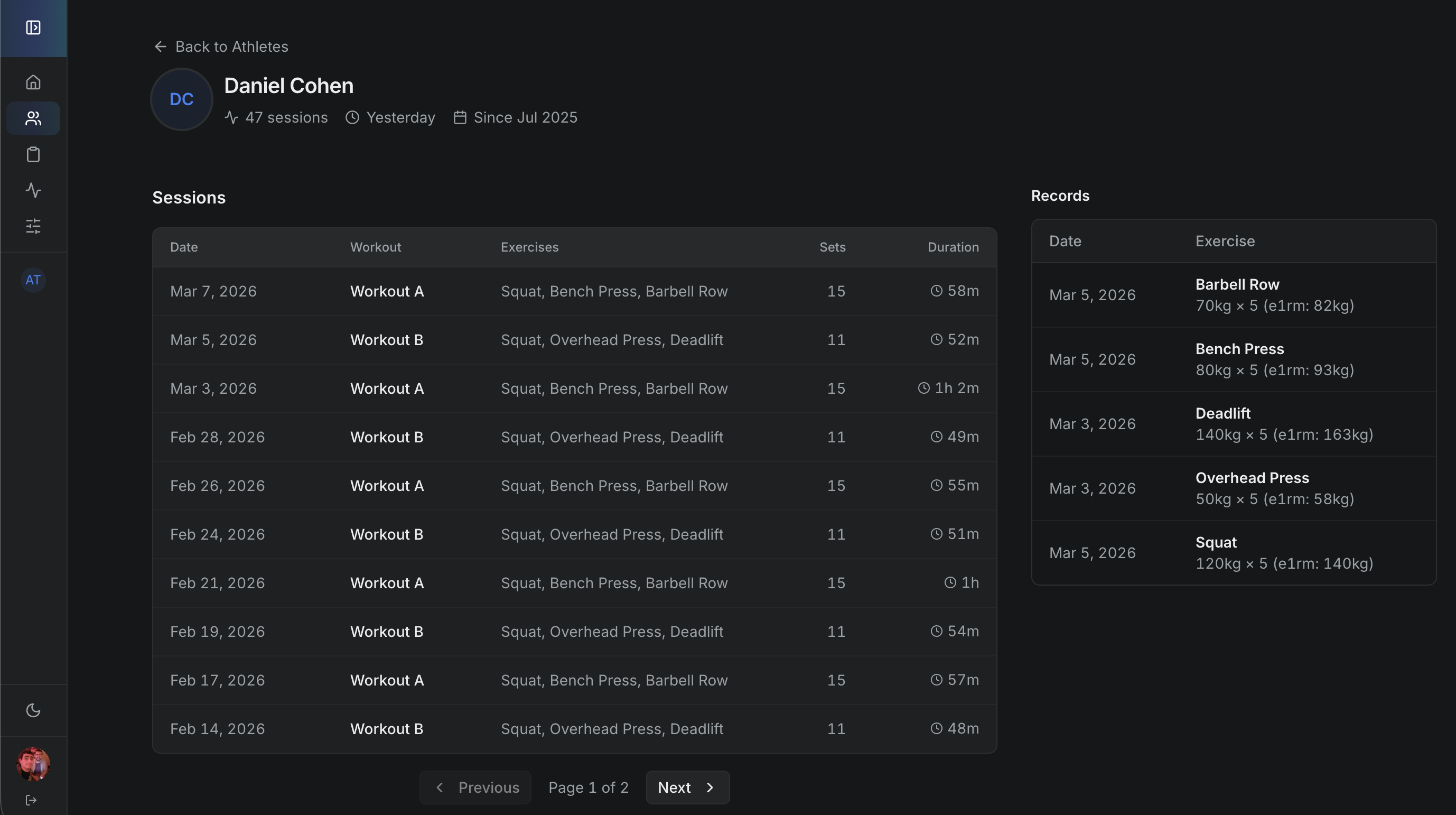Click the DC avatar for Daniel Cohen
The image size is (1456, 815).
(180, 99)
